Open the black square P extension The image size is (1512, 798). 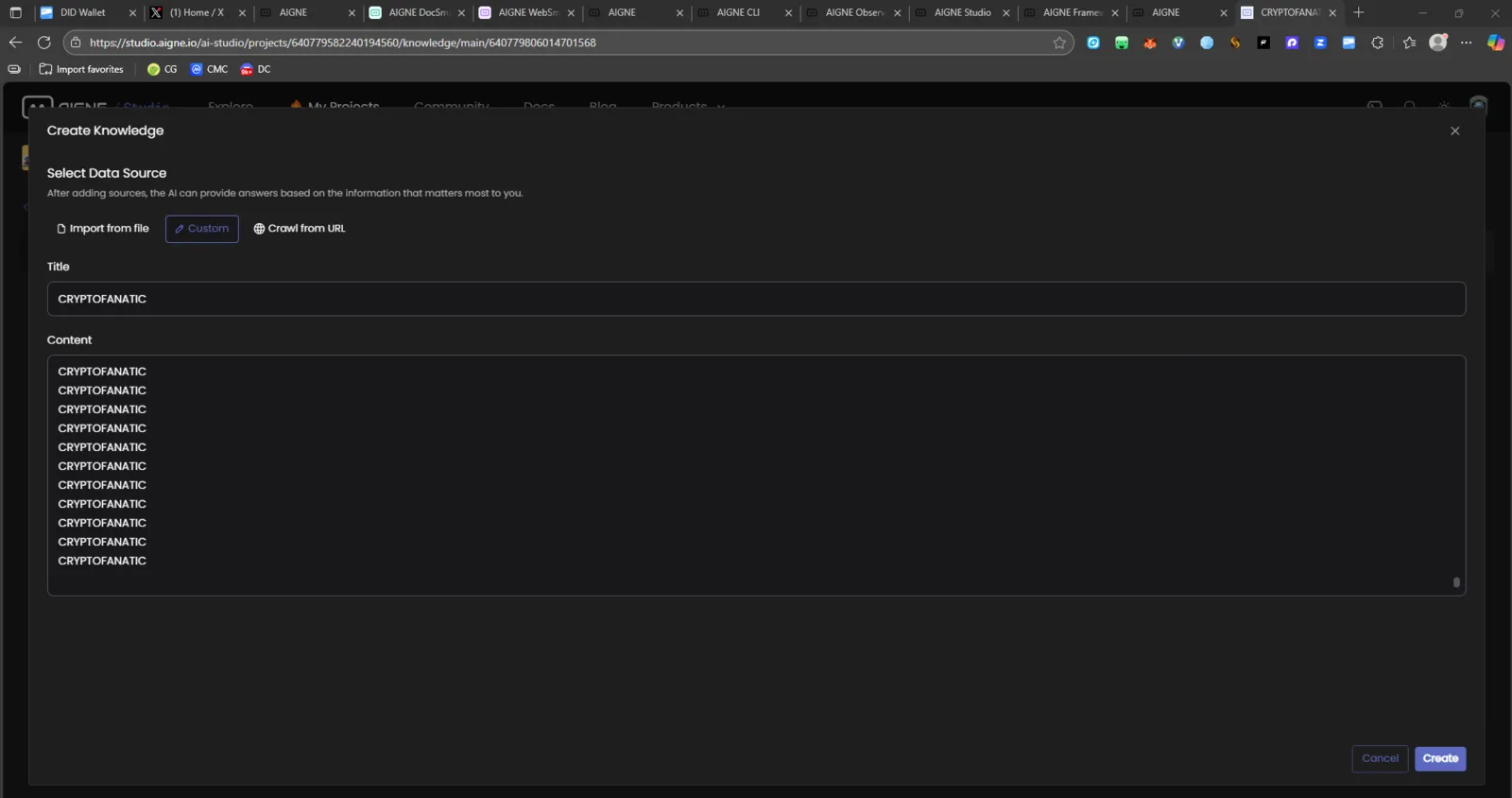[1263, 43]
